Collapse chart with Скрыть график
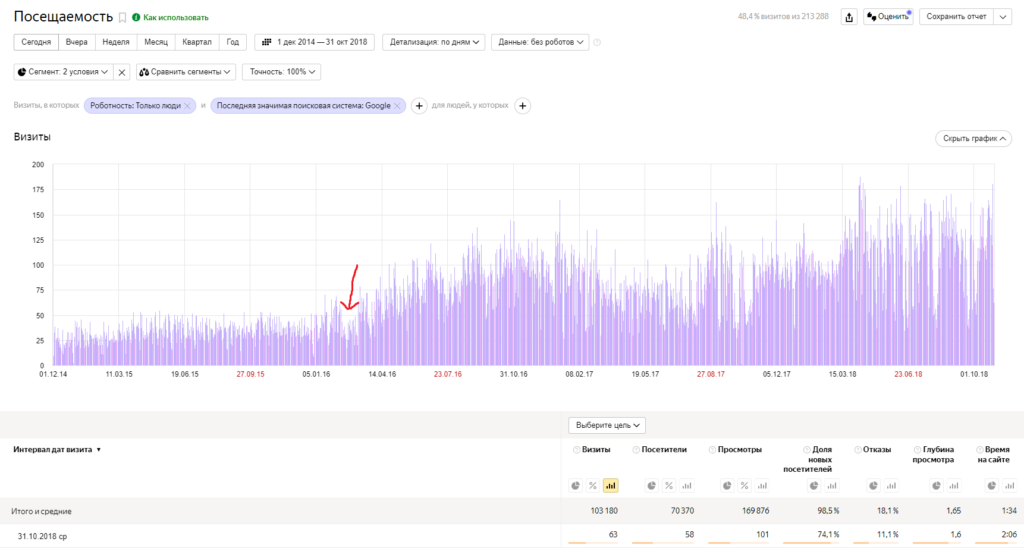 974,138
